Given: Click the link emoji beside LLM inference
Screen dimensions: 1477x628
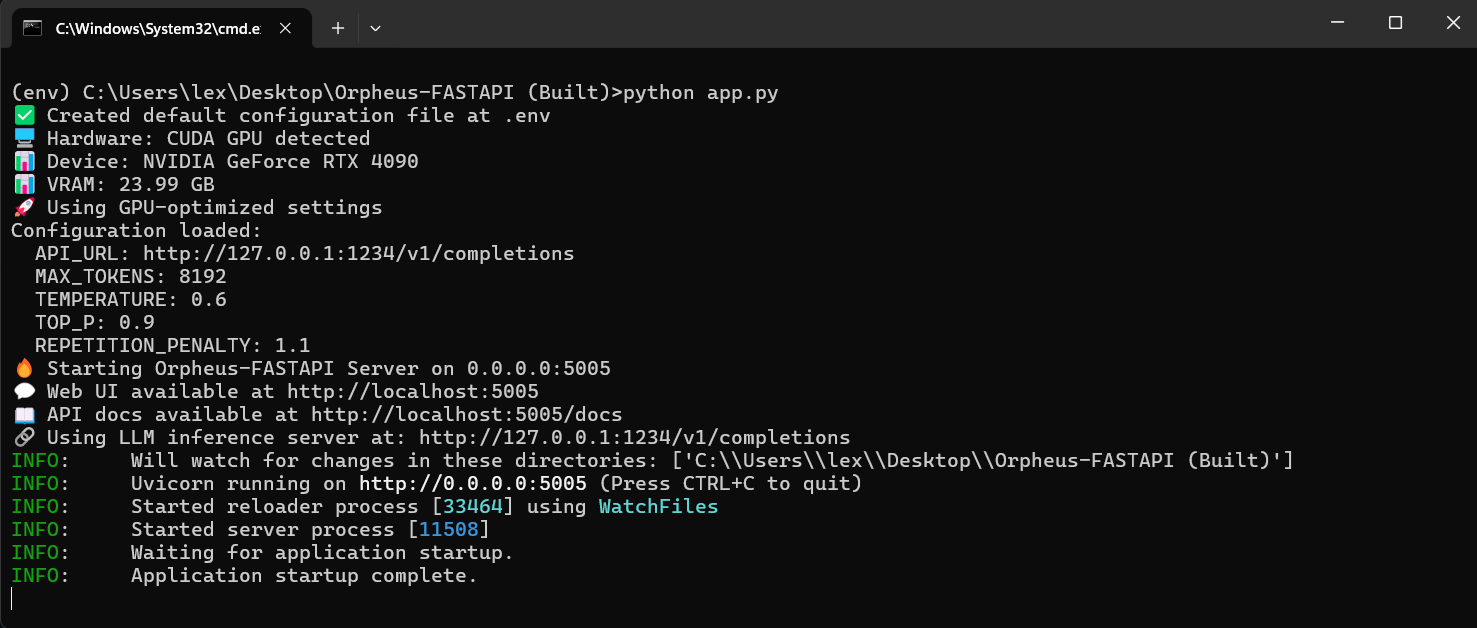Looking at the screenshot, I should coord(24,438).
